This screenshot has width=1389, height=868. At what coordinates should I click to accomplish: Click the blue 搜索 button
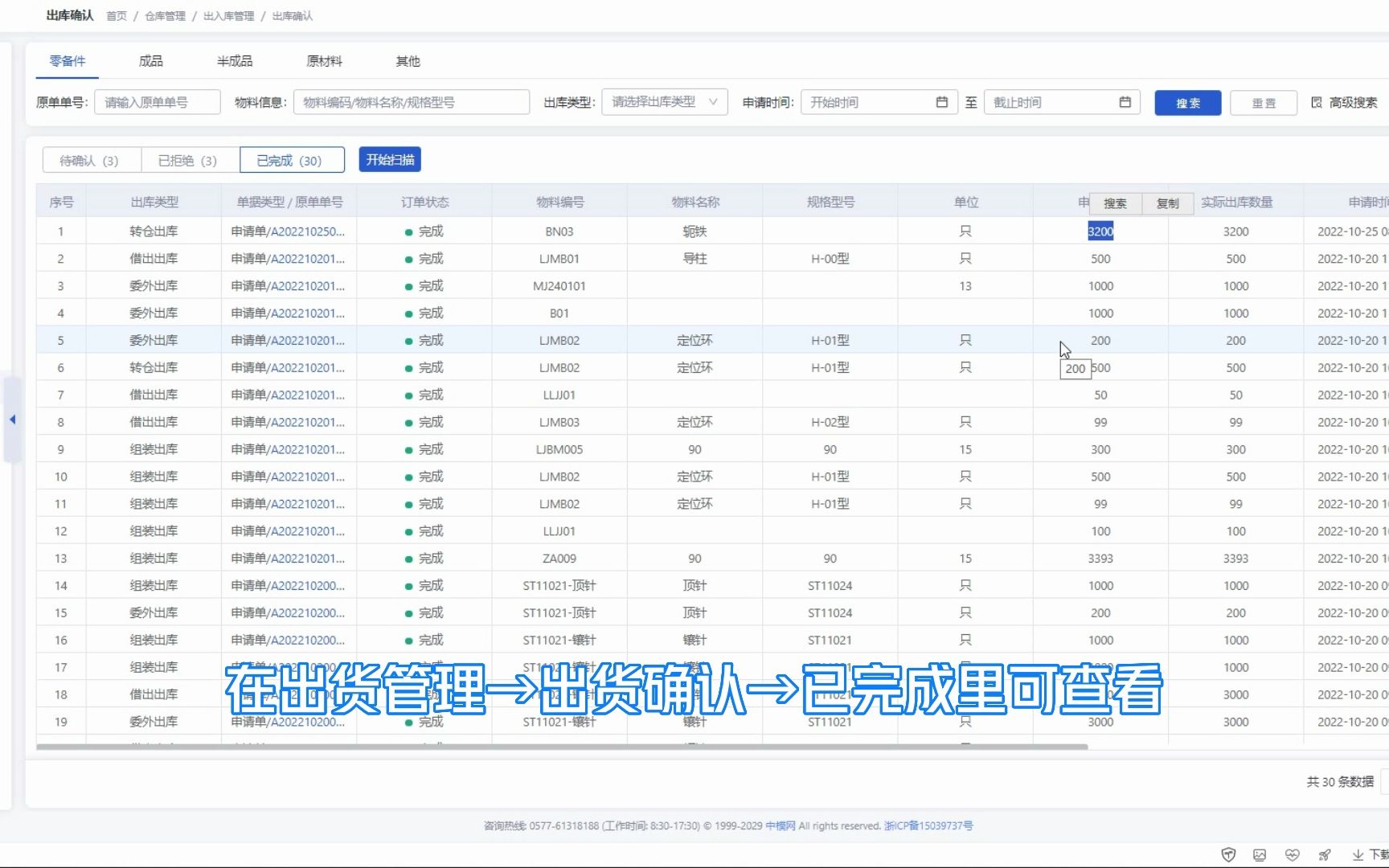[1188, 103]
